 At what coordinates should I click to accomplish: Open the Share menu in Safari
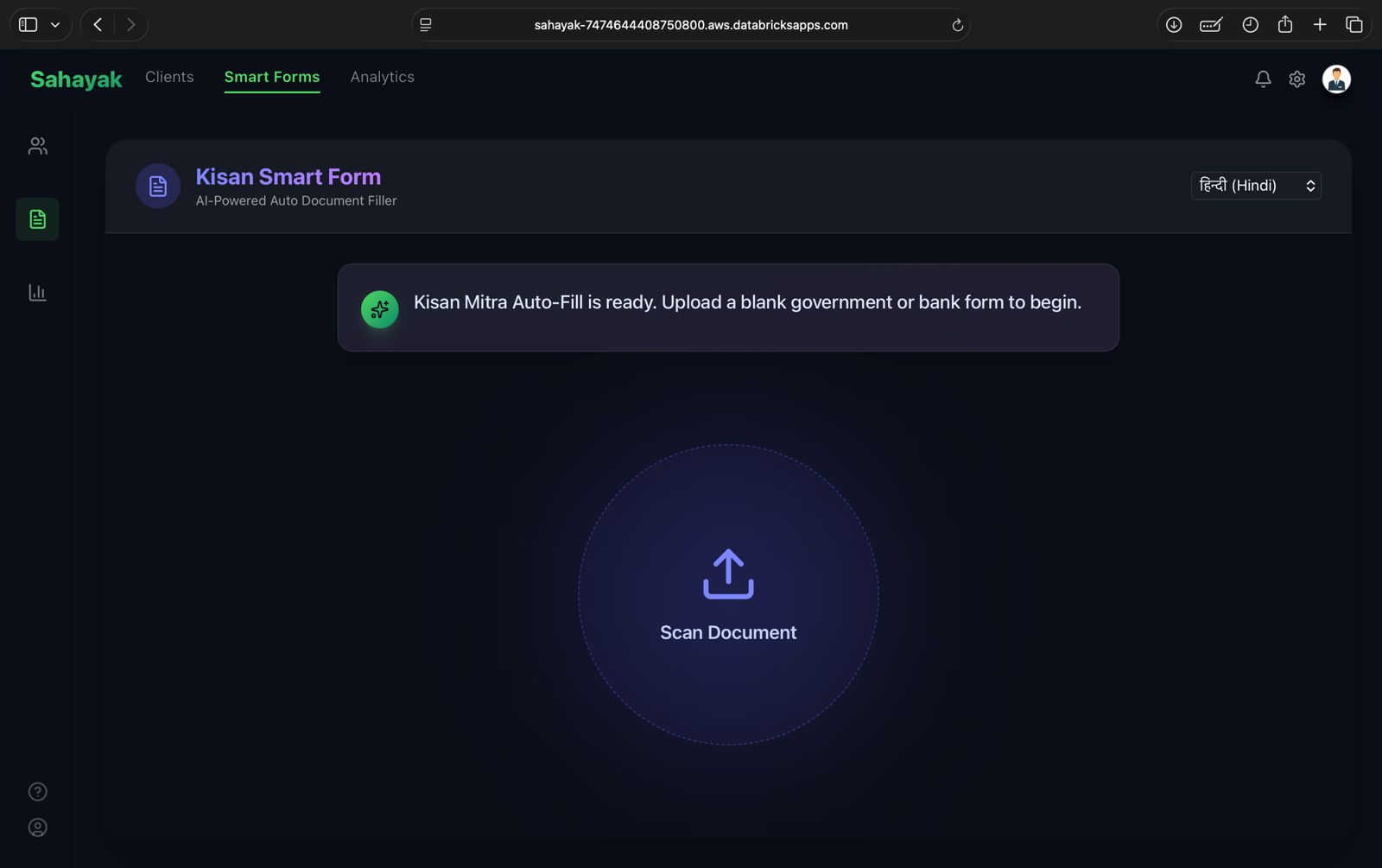coord(1285,24)
